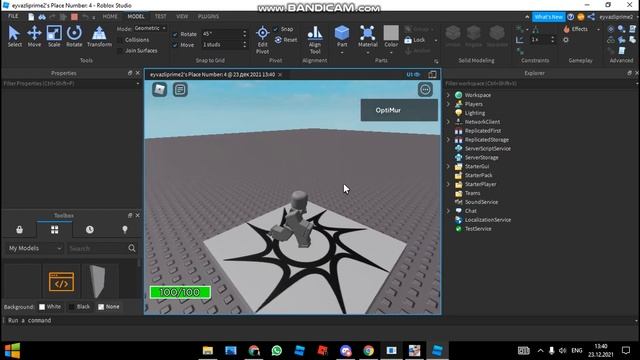Insert a new Part

point(342,36)
